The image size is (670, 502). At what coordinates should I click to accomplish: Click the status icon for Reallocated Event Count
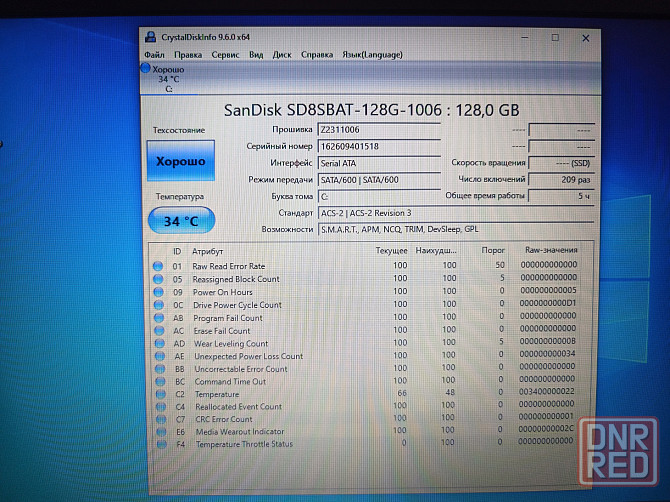[161, 407]
